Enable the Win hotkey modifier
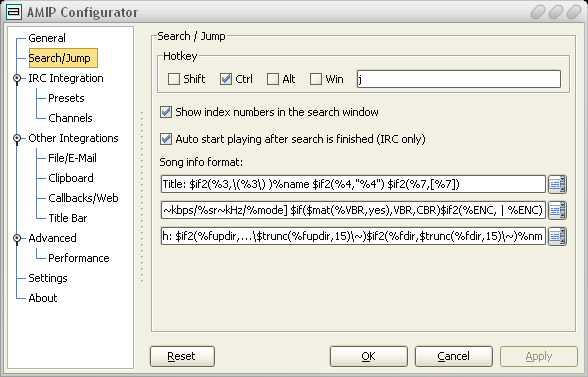This screenshot has width=588, height=377. point(316,79)
